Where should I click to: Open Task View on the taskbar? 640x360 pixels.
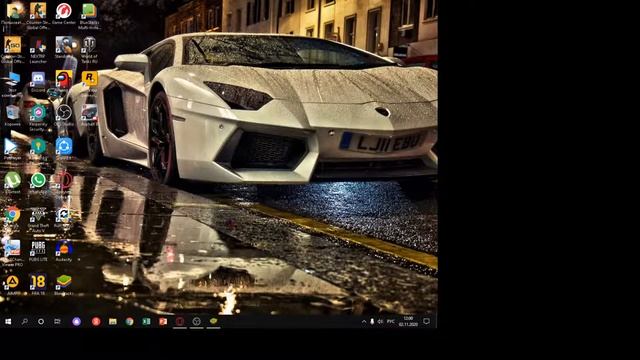(x=58, y=322)
